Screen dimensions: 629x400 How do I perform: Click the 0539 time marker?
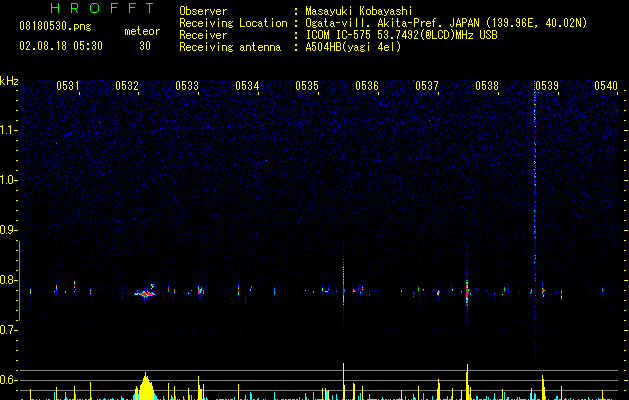(547, 85)
